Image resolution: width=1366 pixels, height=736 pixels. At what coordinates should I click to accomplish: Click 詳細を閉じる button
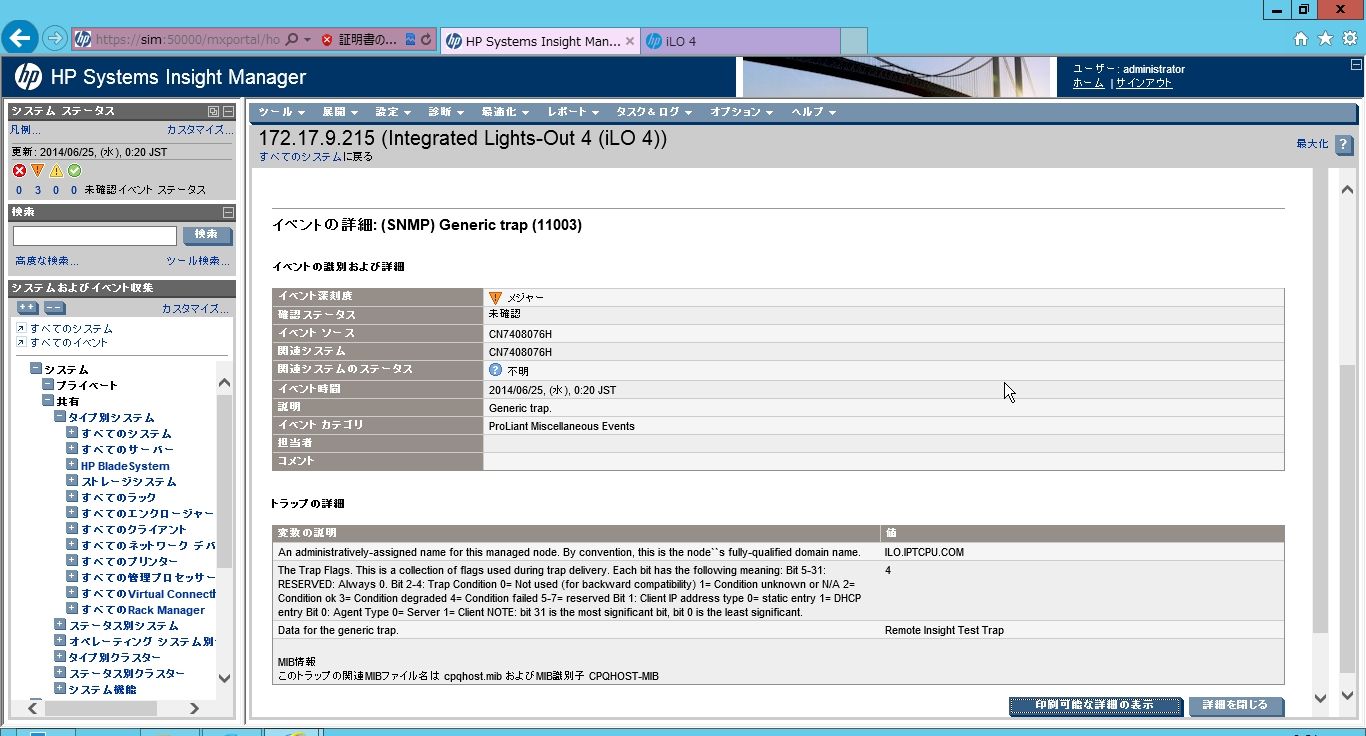tap(1235, 706)
